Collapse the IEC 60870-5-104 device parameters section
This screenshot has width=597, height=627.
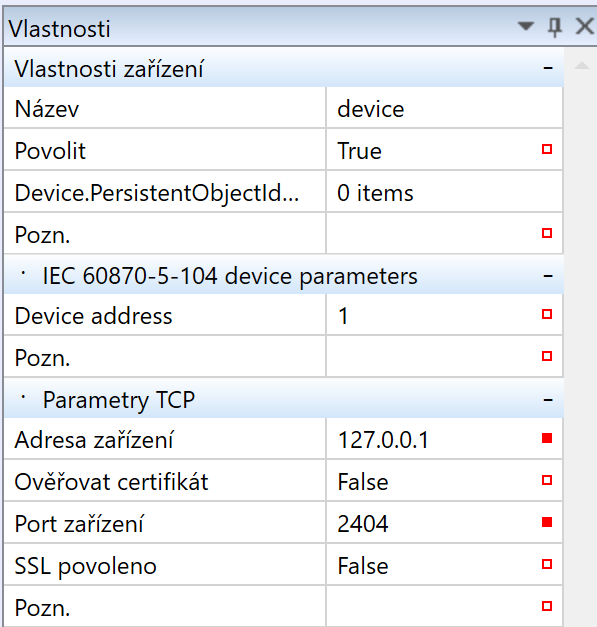(548, 276)
